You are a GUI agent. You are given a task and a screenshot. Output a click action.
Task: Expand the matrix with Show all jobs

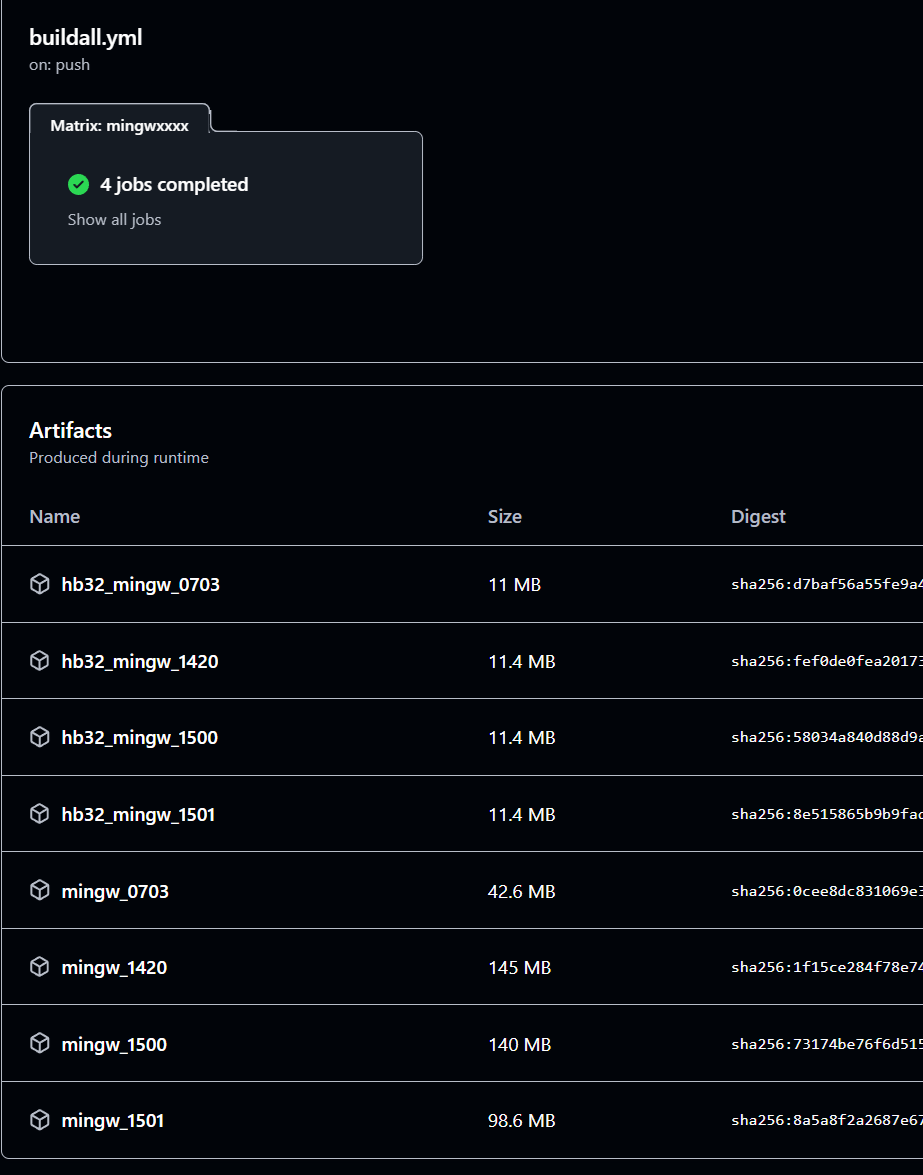[114, 220]
